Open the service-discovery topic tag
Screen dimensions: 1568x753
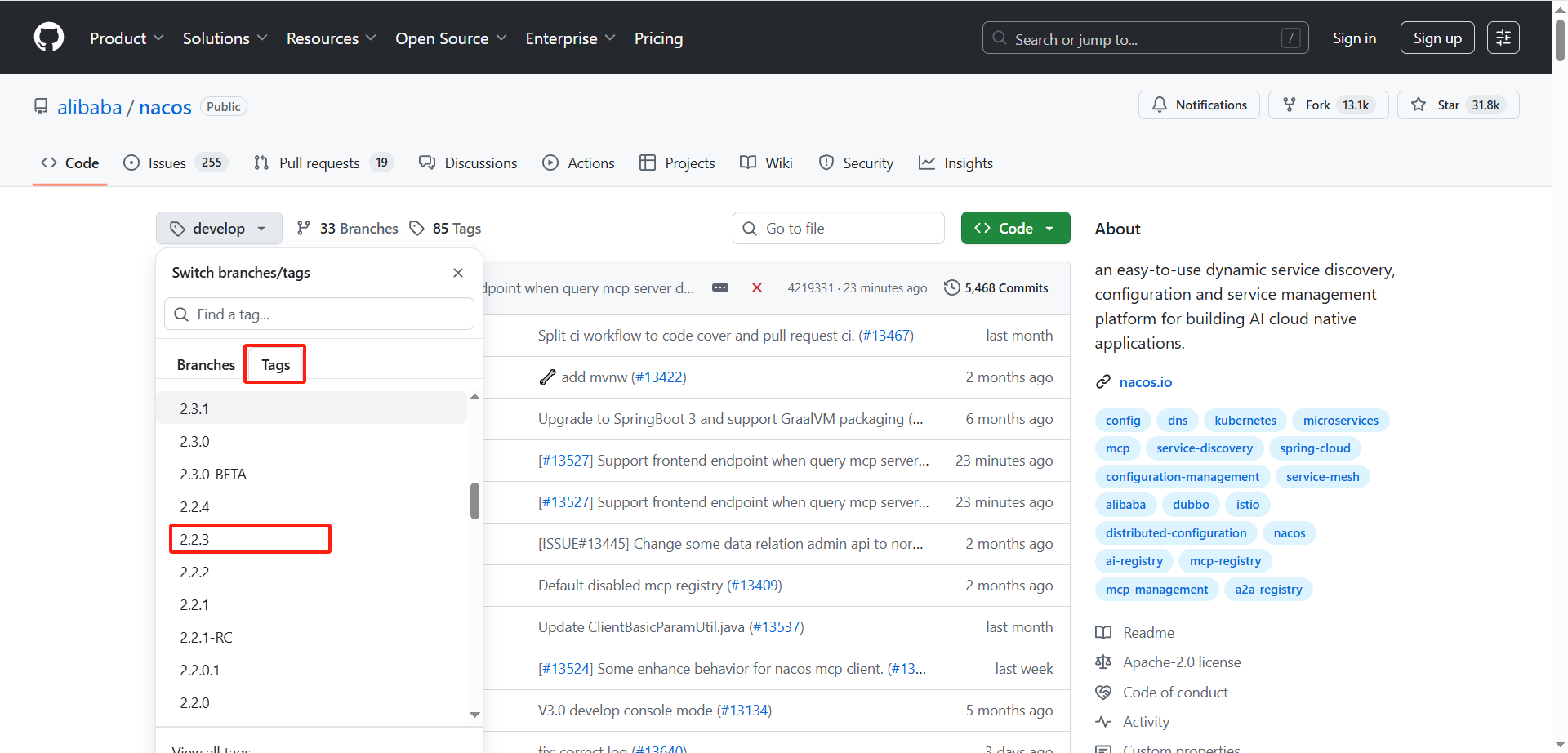click(1205, 448)
